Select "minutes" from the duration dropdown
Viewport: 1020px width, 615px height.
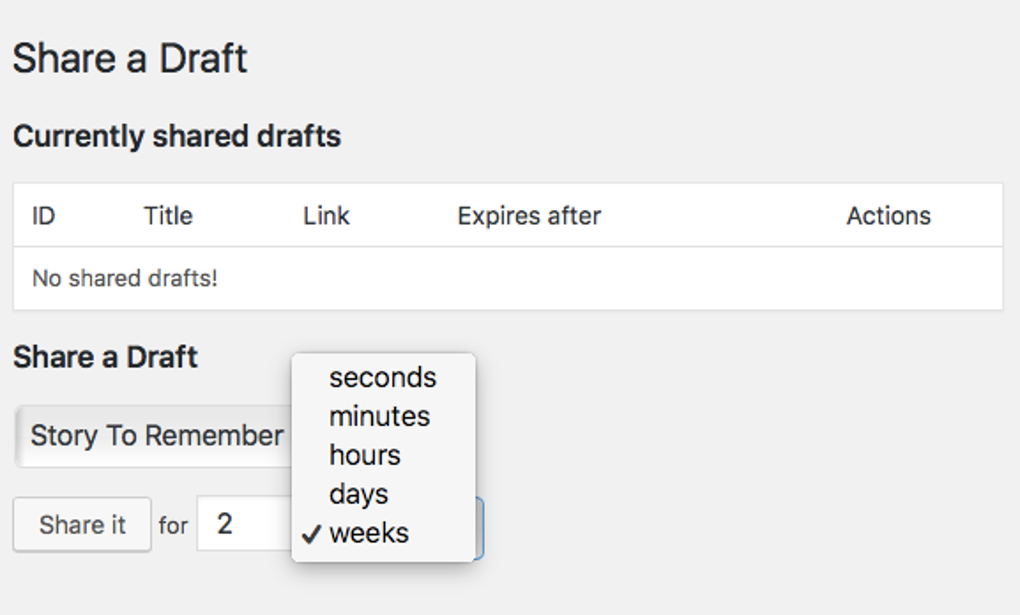pyautogui.click(x=378, y=416)
